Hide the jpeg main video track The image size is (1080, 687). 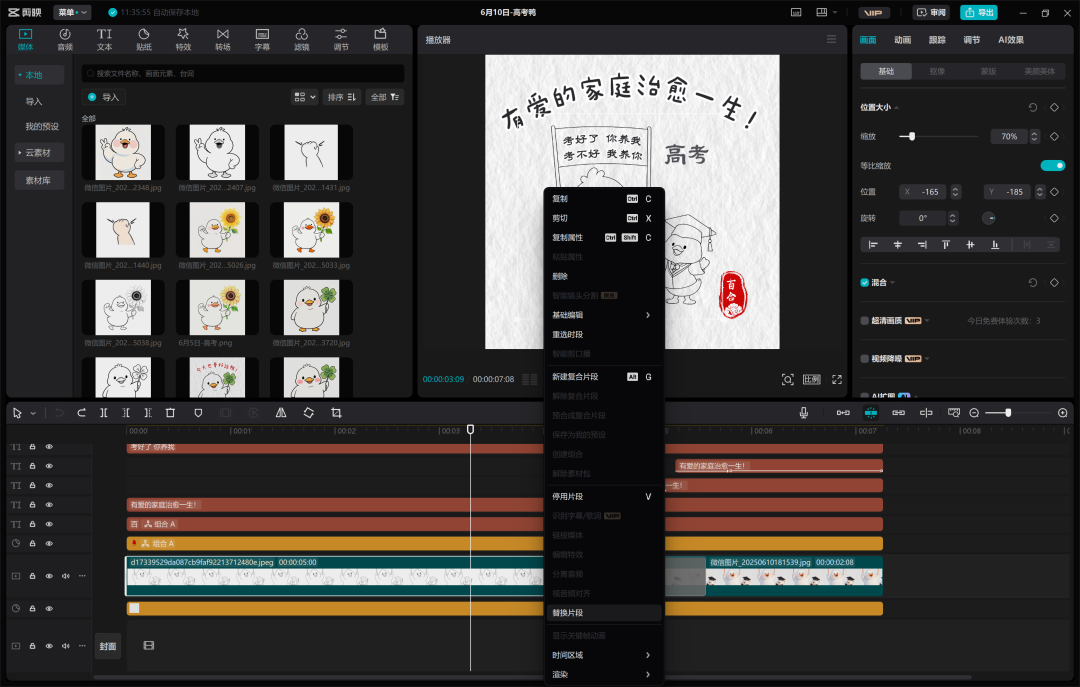point(49,576)
